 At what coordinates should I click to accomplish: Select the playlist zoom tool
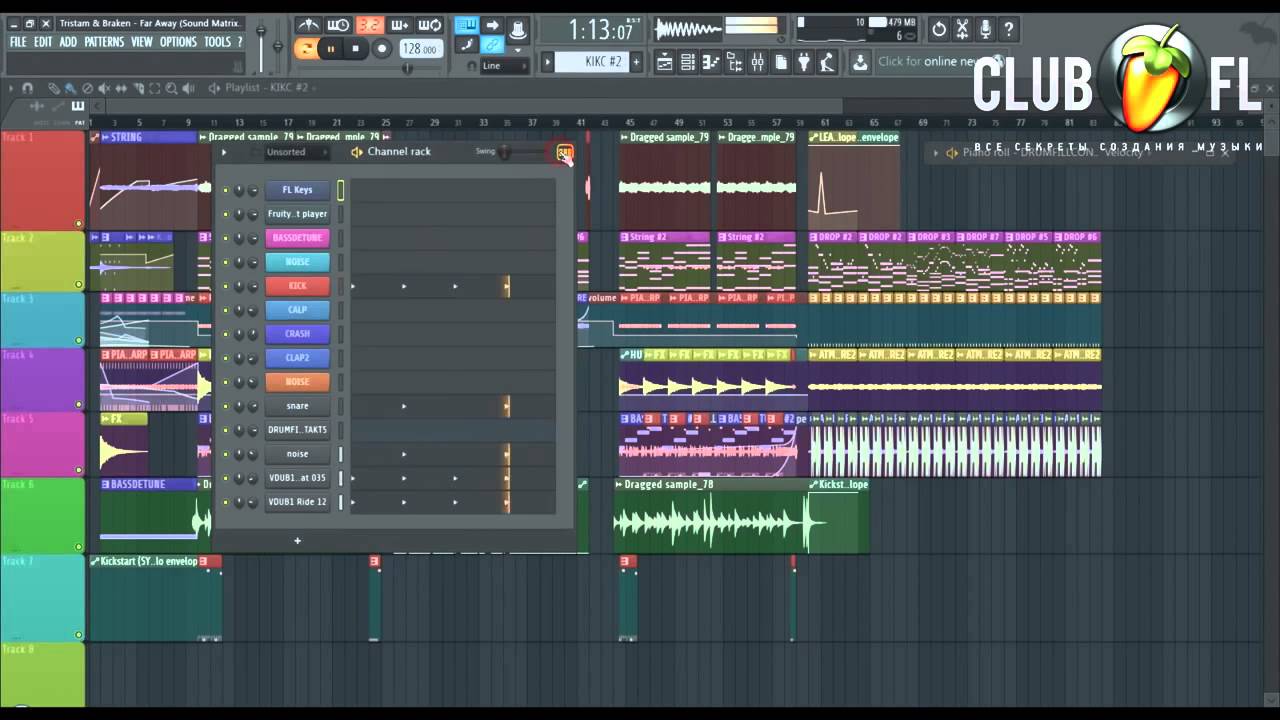pos(171,88)
